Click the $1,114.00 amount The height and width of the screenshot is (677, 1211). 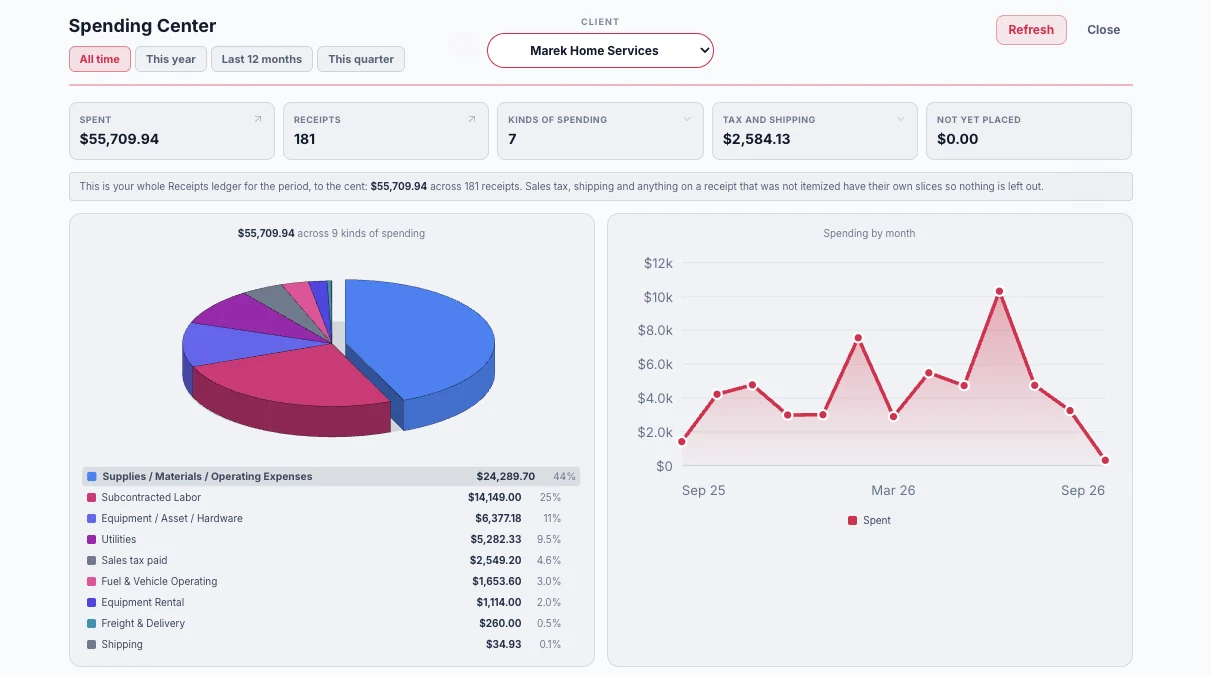(499, 603)
